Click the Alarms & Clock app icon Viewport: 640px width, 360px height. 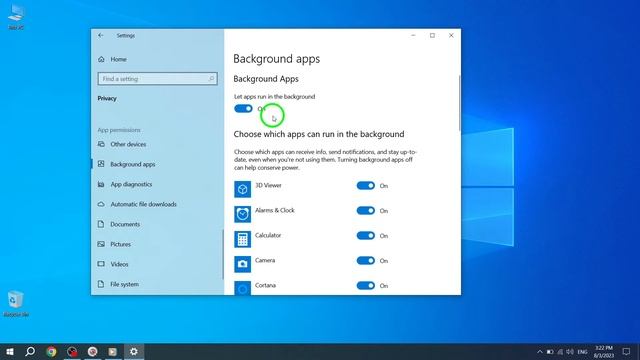242,214
